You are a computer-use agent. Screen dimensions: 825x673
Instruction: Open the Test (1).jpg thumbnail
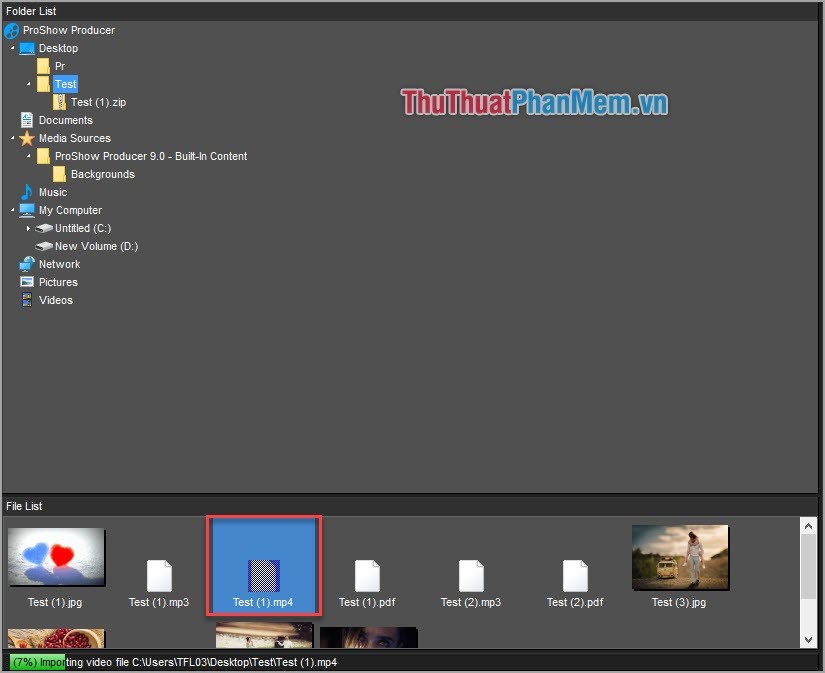(x=56, y=557)
